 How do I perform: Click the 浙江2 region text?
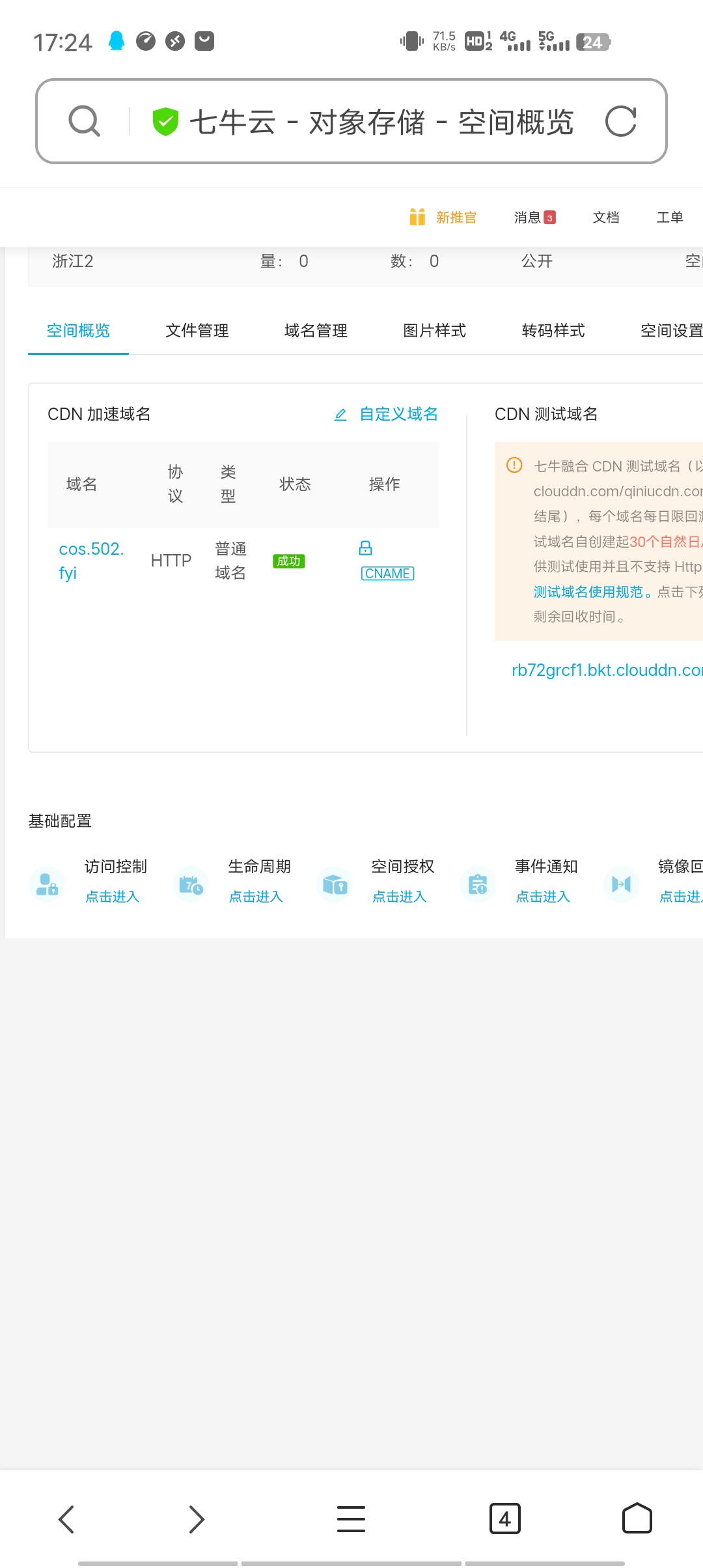point(73,261)
